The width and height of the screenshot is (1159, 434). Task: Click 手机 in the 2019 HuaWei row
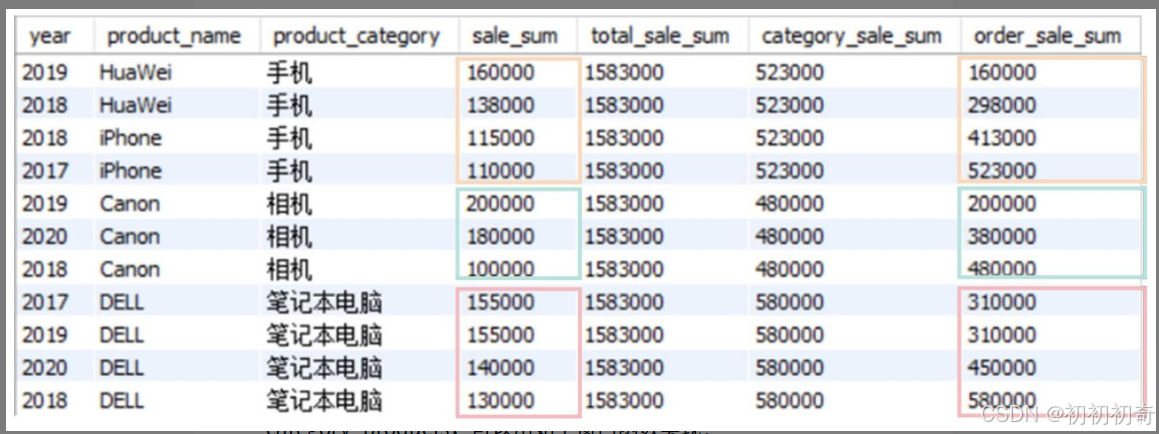[x=289, y=72]
